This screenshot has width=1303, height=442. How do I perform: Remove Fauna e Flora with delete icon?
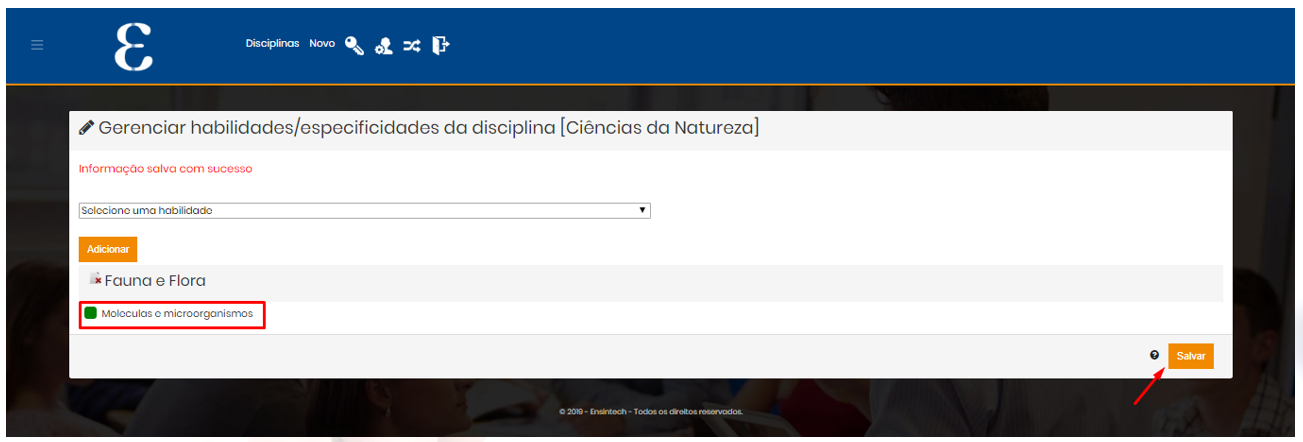(95, 279)
